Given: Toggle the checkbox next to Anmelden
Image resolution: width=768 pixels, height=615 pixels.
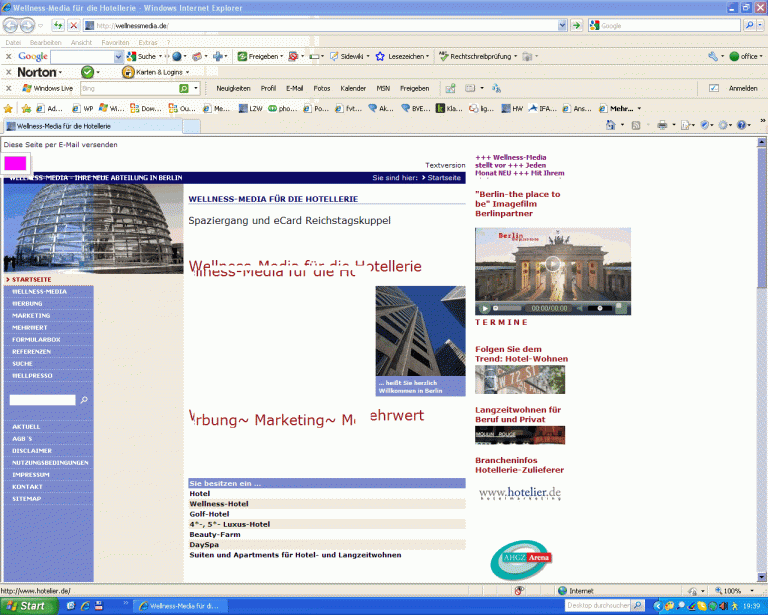Looking at the screenshot, I should [x=713, y=88].
